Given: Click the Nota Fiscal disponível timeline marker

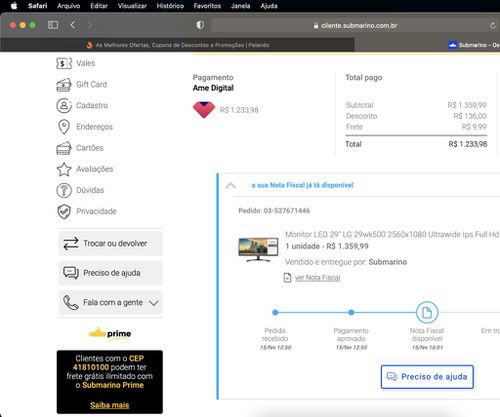Looking at the screenshot, I should [x=427, y=312].
